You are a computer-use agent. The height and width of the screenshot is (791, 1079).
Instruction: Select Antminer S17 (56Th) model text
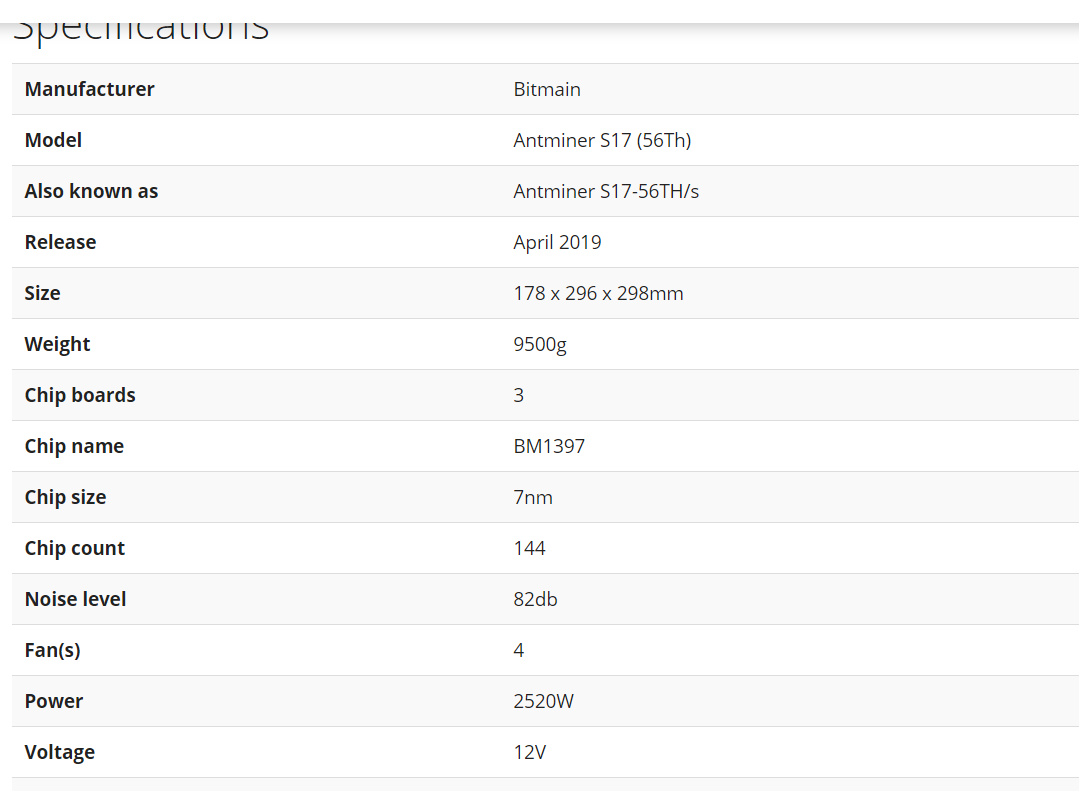click(x=602, y=140)
